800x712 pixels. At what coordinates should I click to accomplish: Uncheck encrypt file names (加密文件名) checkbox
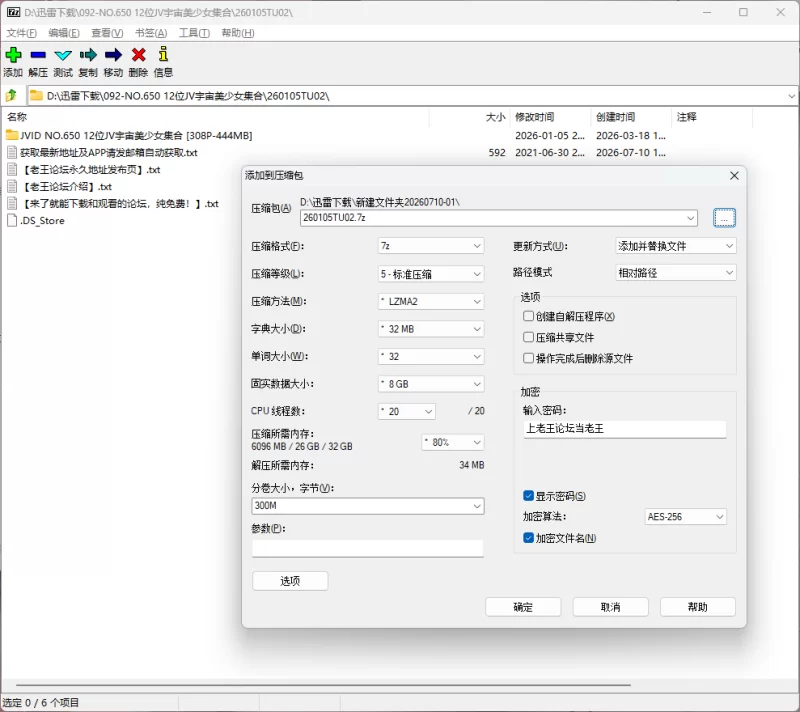click(529, 538)
